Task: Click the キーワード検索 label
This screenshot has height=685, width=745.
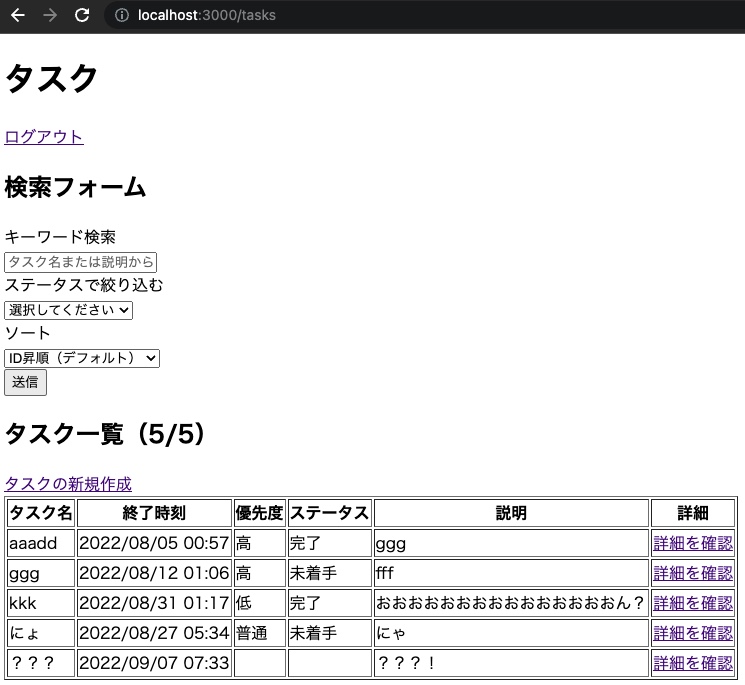Action: pos(60,237)
